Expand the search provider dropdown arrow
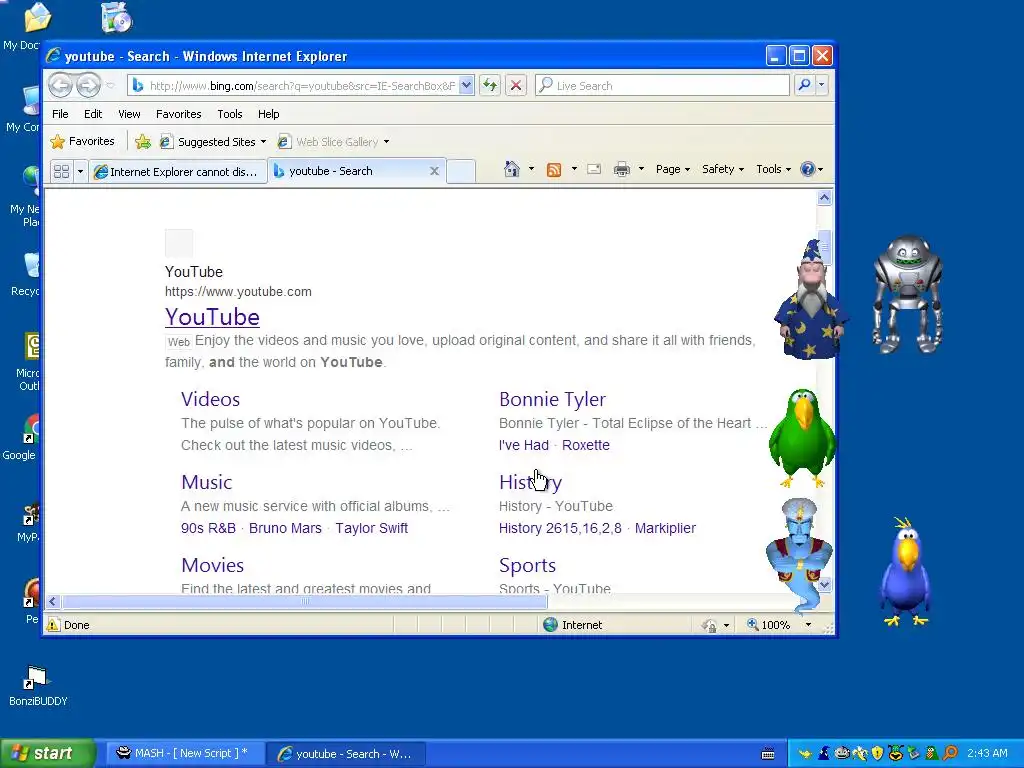The width and height of the screenshot is (1024, 768). click(x=822, y=85)
